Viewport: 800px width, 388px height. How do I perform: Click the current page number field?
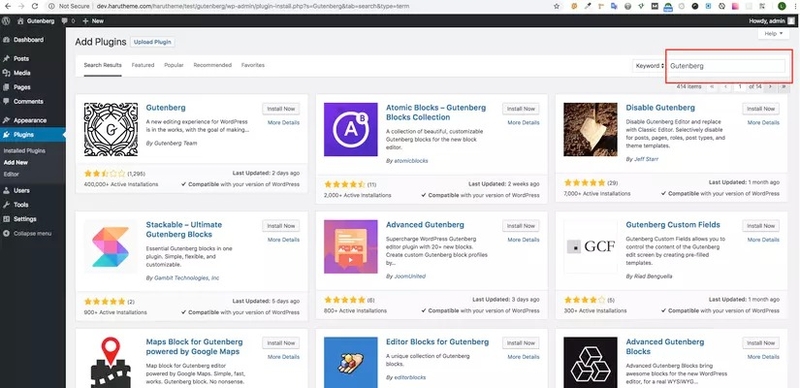[x=739, y=87]
